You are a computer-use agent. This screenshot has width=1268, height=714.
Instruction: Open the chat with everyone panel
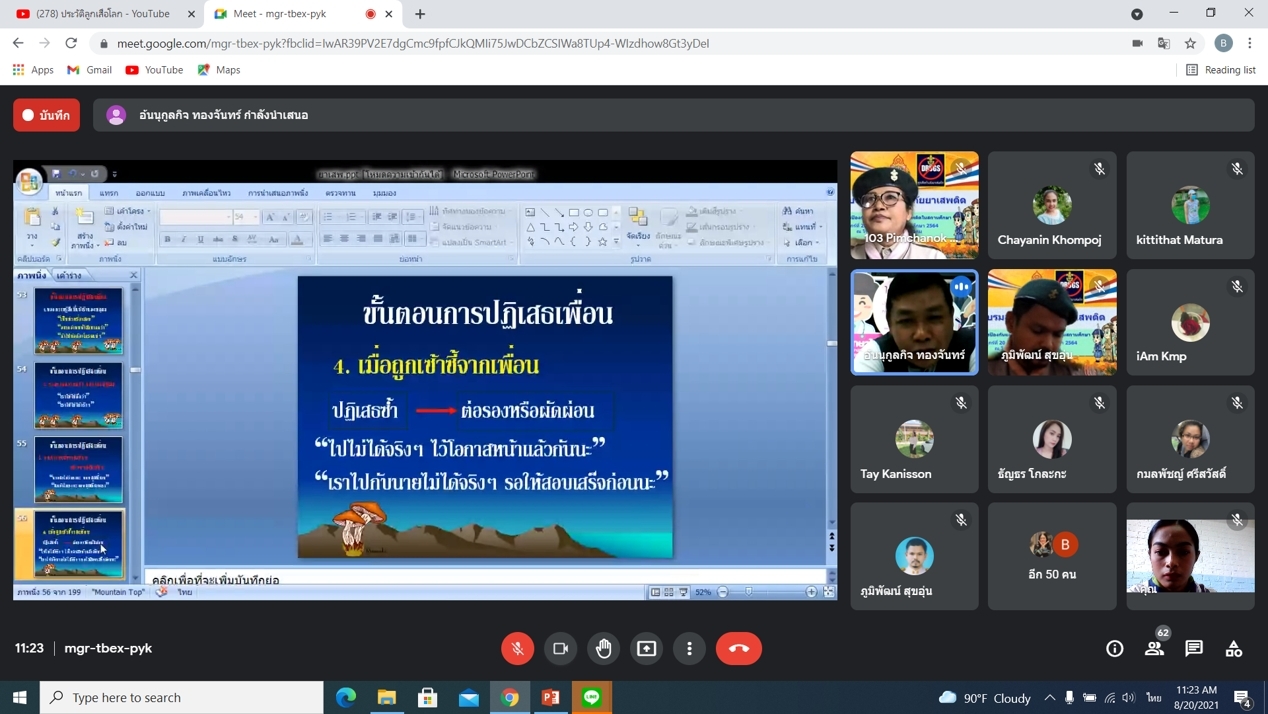point(1194,649)
